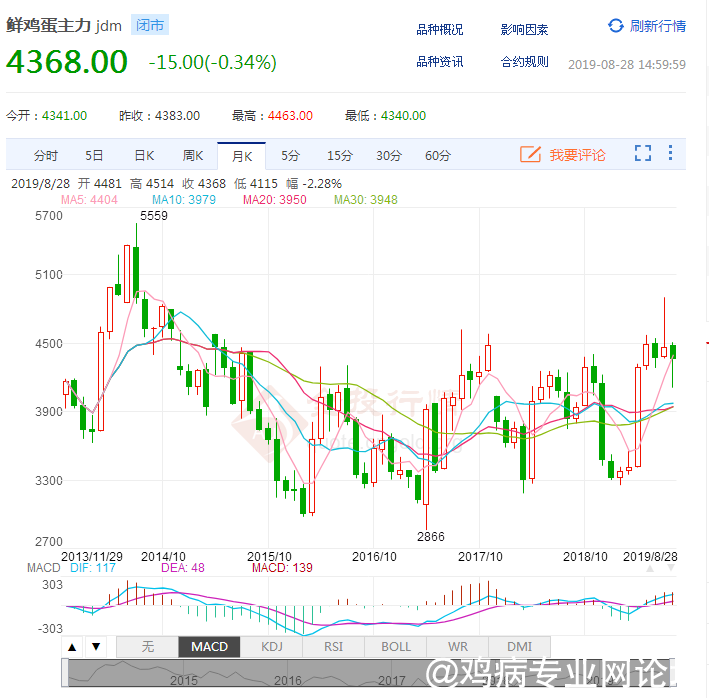Open the three-dot more options menu
709x698 pixels.
[x=670, y=154]
